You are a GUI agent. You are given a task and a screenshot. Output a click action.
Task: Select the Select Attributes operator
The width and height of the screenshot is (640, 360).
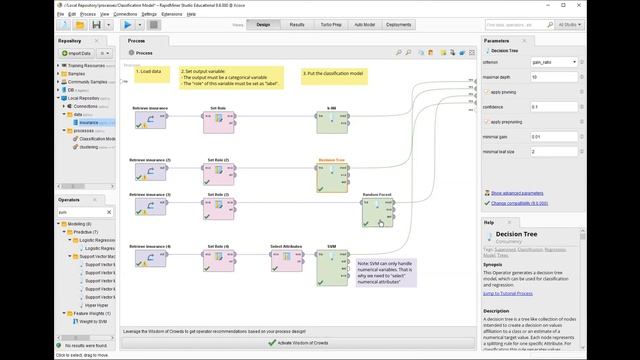[x=287, y=261]
